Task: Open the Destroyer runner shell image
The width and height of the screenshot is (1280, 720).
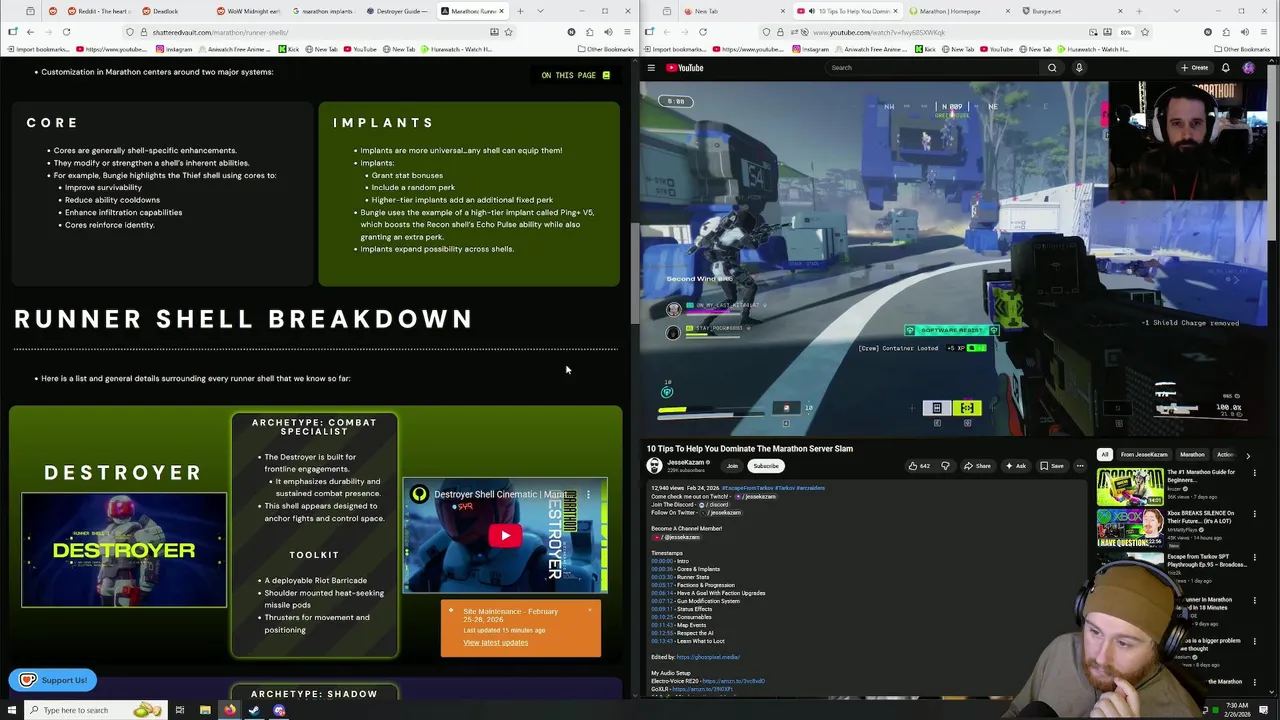Action: coord(124,549)
